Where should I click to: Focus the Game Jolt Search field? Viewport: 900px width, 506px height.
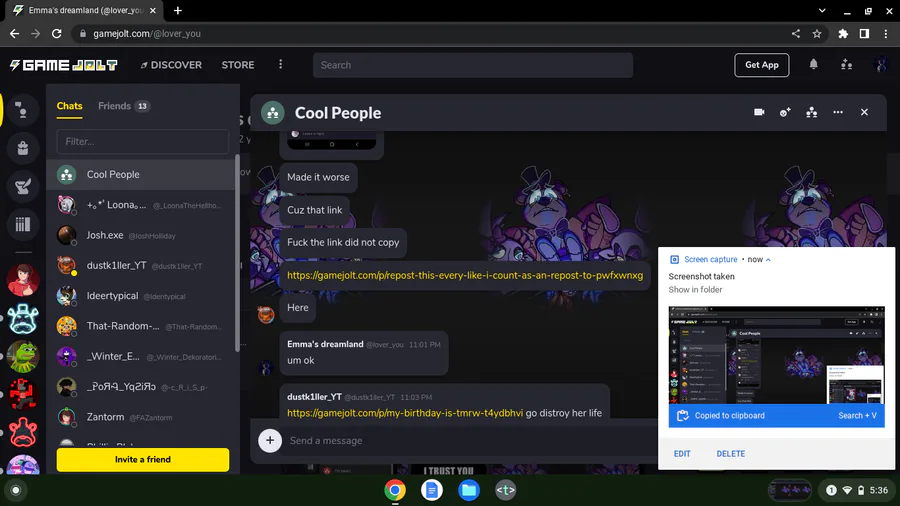click(x=473, y=65)
